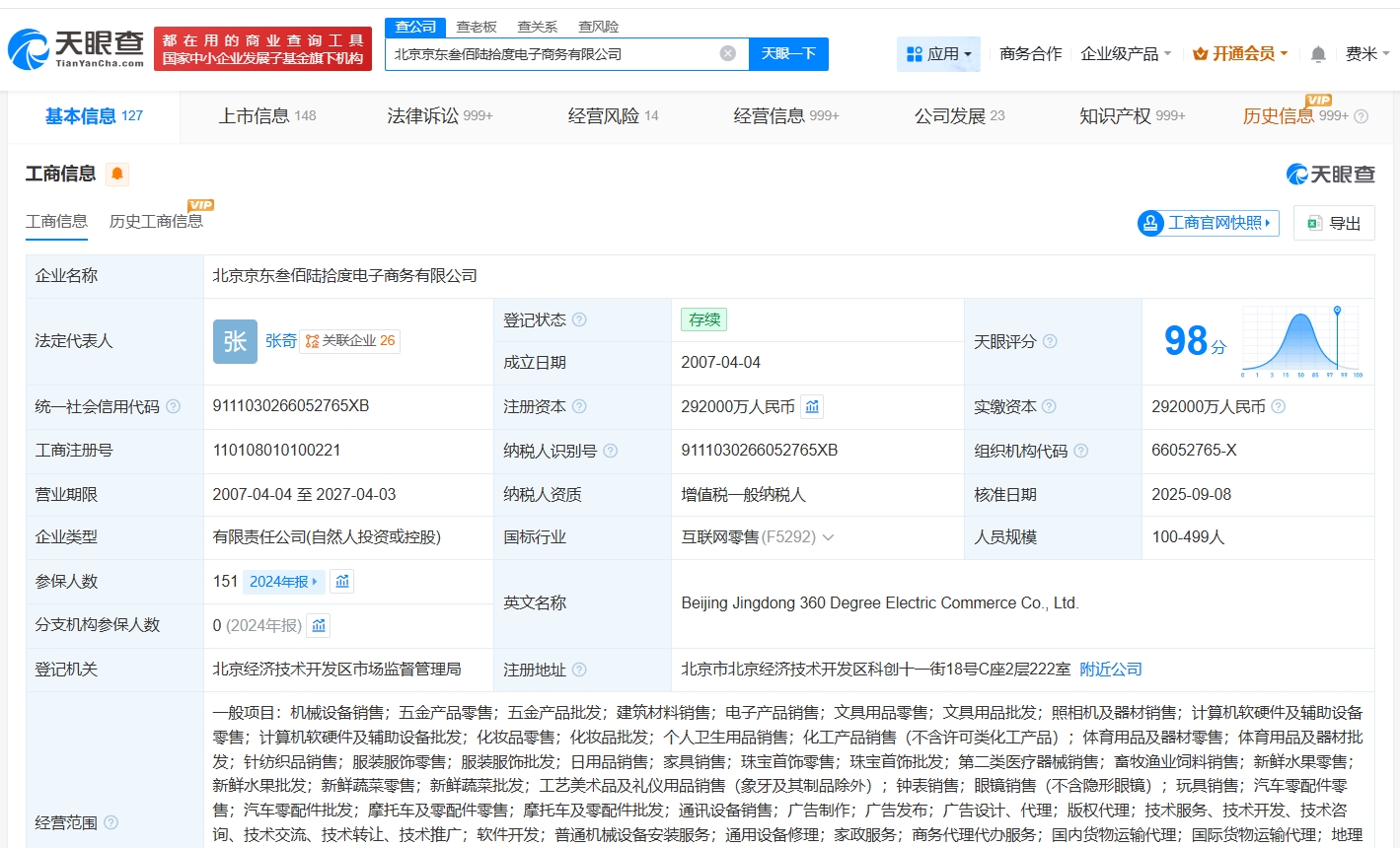Click the 天眼一下 search button
The width and height of the screenshot is (1400, 848).
[x=788, y=53]
